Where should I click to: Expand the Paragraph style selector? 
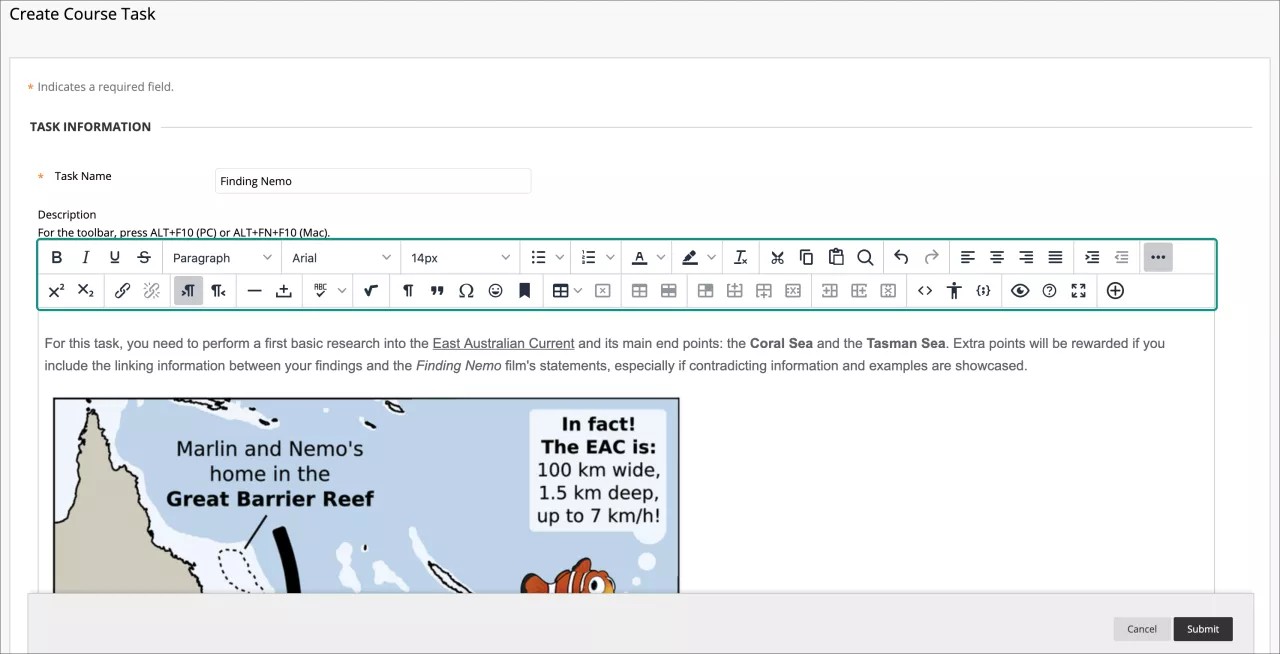click(221, 257)
